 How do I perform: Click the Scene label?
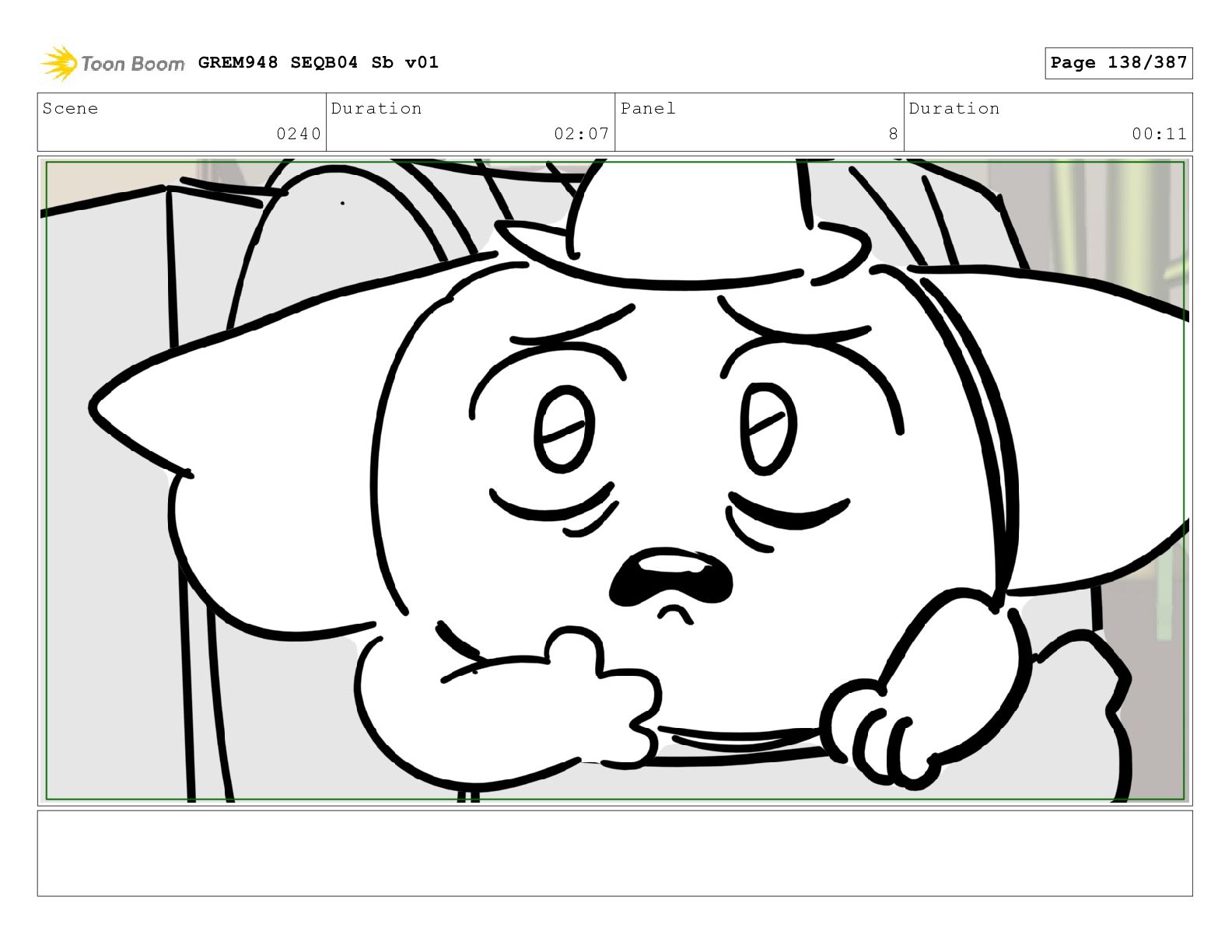[71, 108]
